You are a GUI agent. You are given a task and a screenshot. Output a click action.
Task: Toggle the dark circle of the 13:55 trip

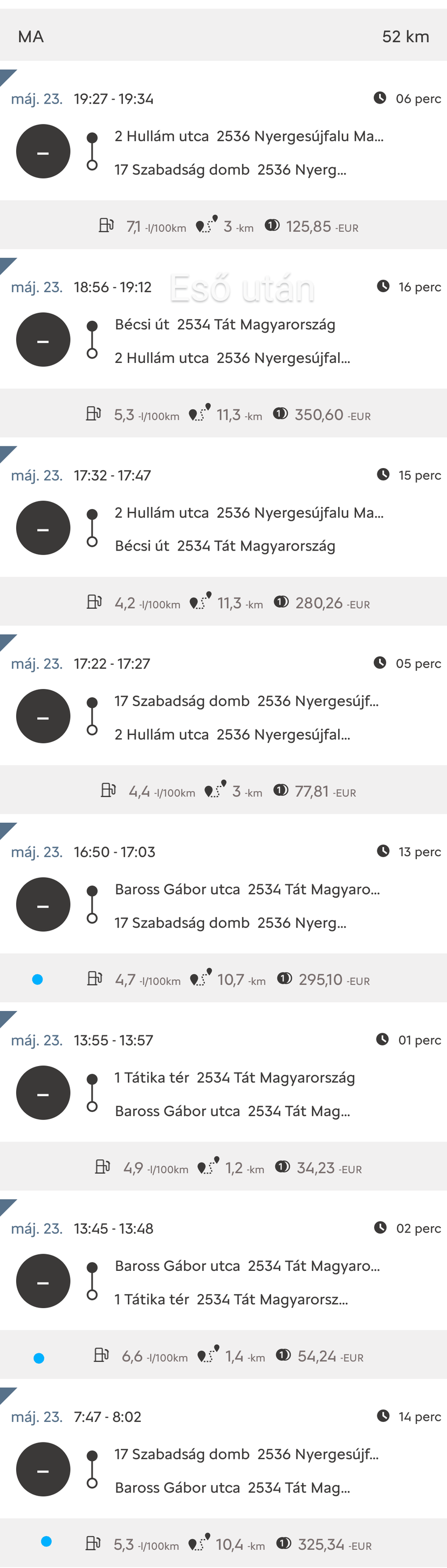coord(43,1092)
